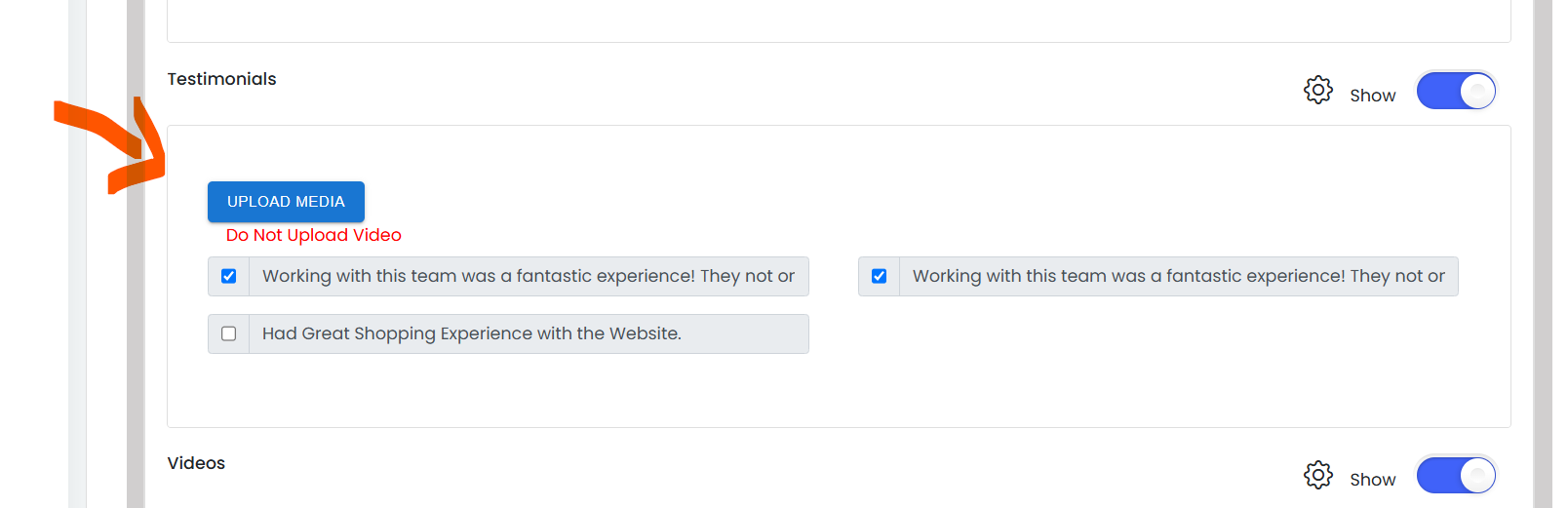Open Testimonials section settings gear
The width and height of the screenshot is (1568, 508).
click(1317, 90)
